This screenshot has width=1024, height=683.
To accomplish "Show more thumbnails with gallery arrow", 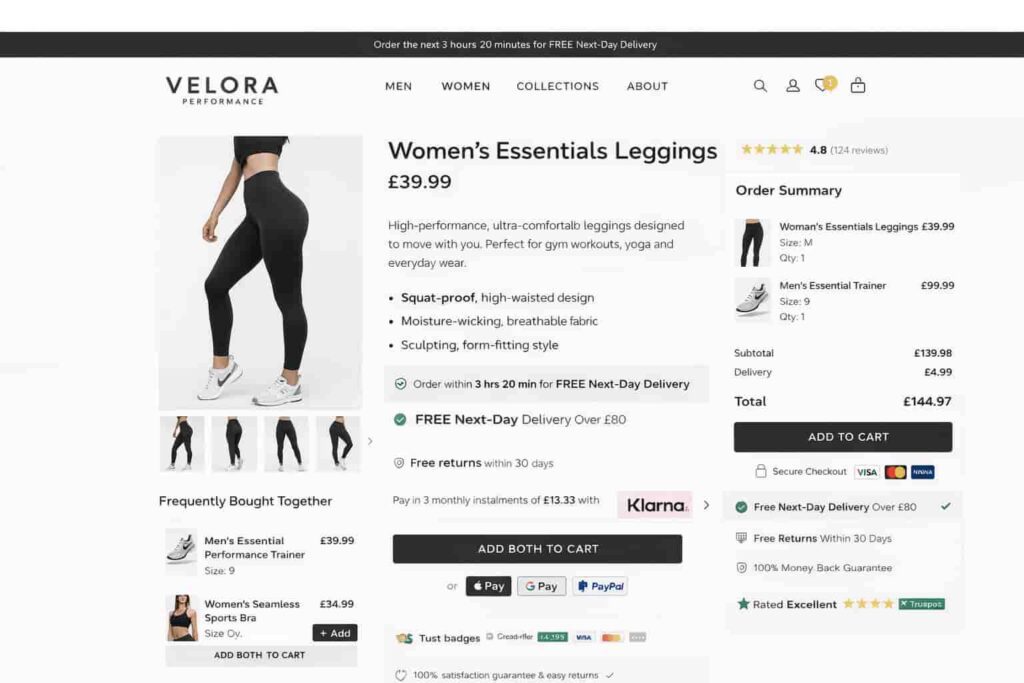I will (x=370, y=441).
